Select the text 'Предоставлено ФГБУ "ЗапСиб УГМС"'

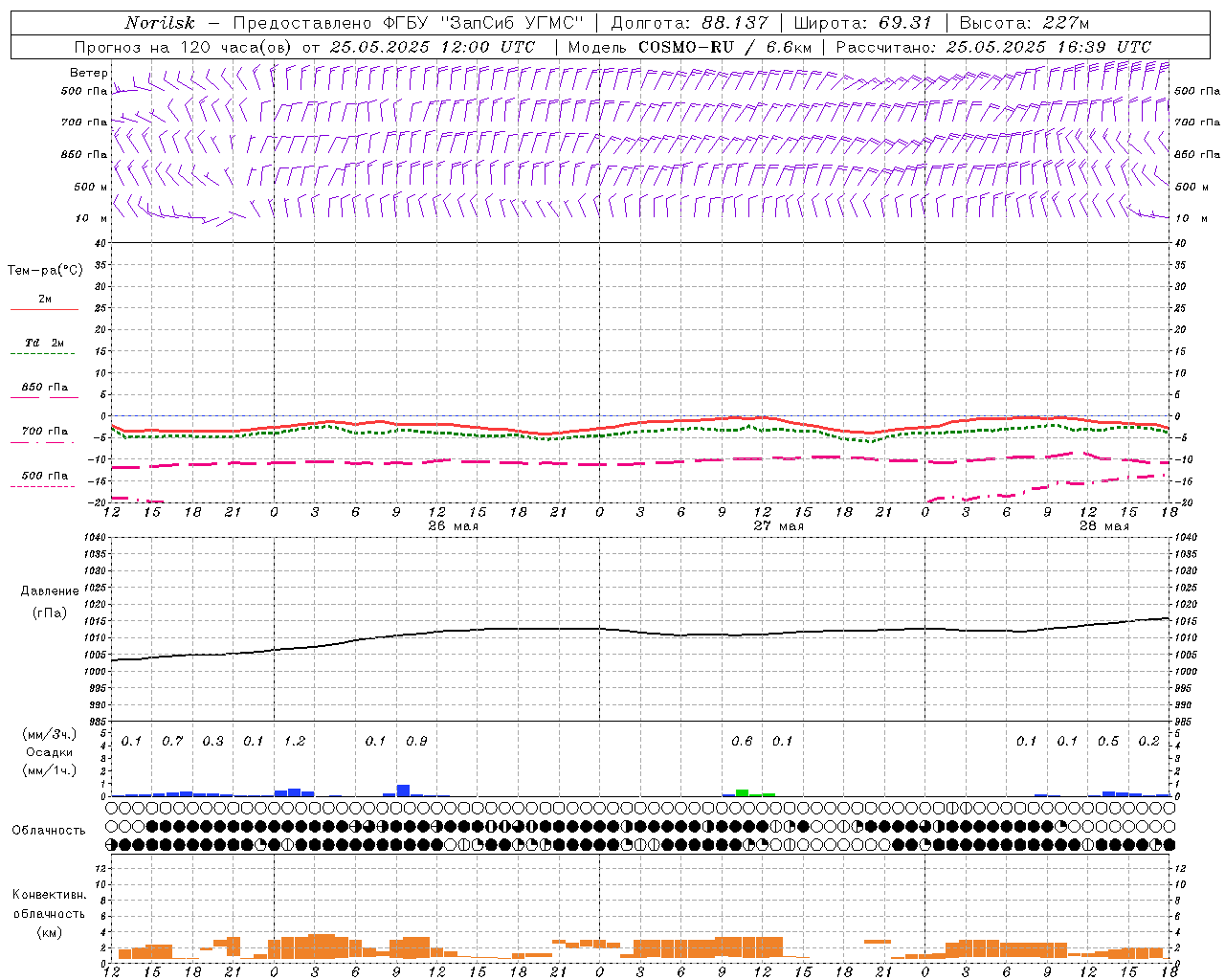click(x=409, y=23)
